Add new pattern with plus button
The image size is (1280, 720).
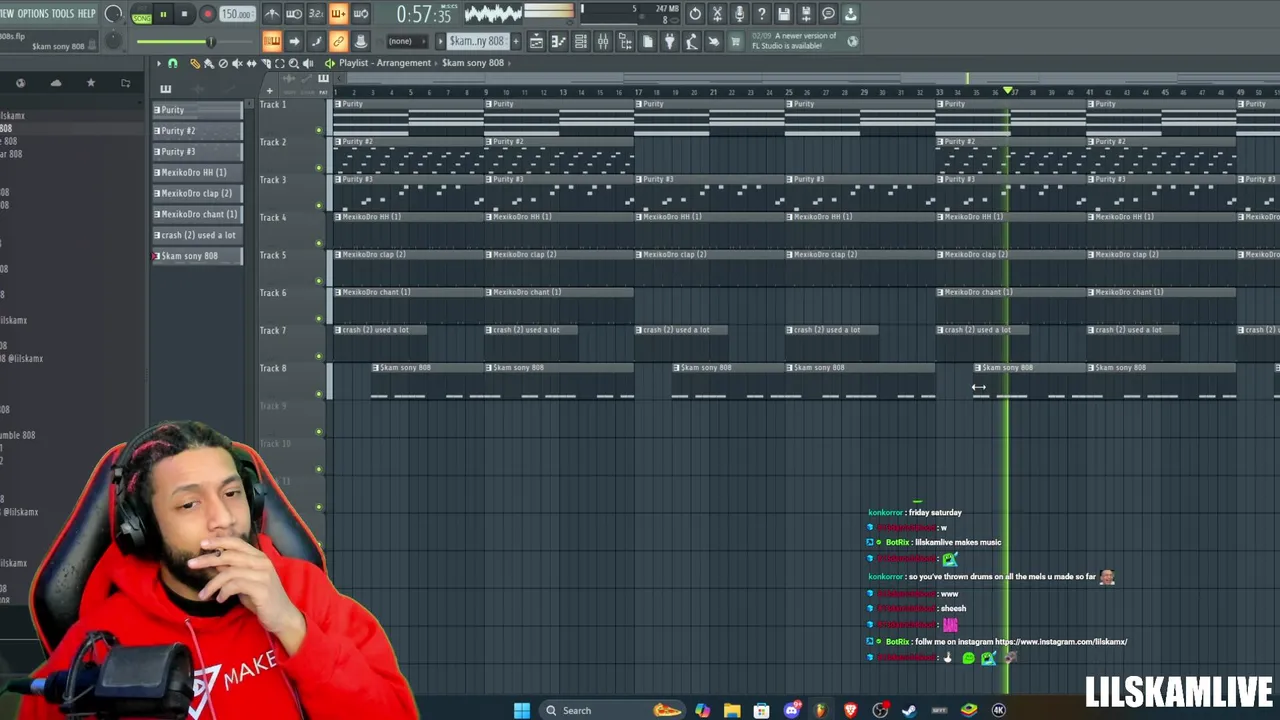tap(516, 41)
